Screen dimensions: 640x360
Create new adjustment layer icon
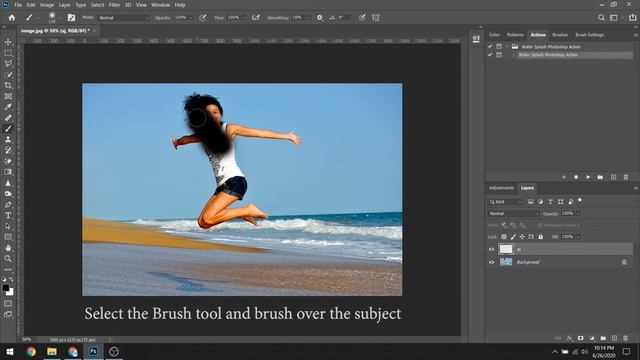(x=592, y=338)
